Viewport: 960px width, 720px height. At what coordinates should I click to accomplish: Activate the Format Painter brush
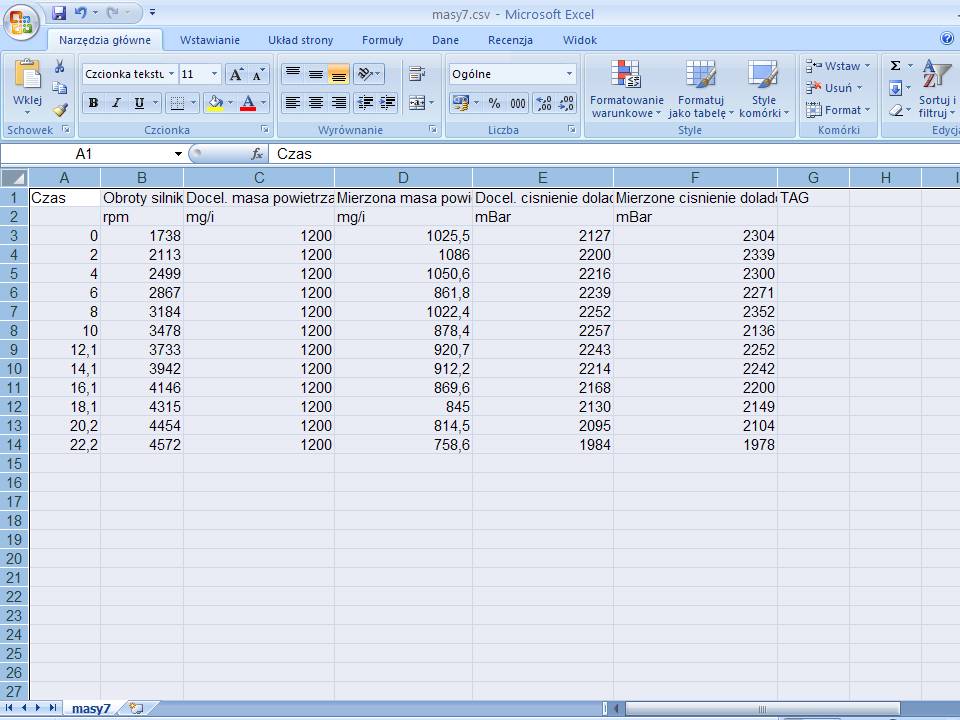(x=59, y=110)
